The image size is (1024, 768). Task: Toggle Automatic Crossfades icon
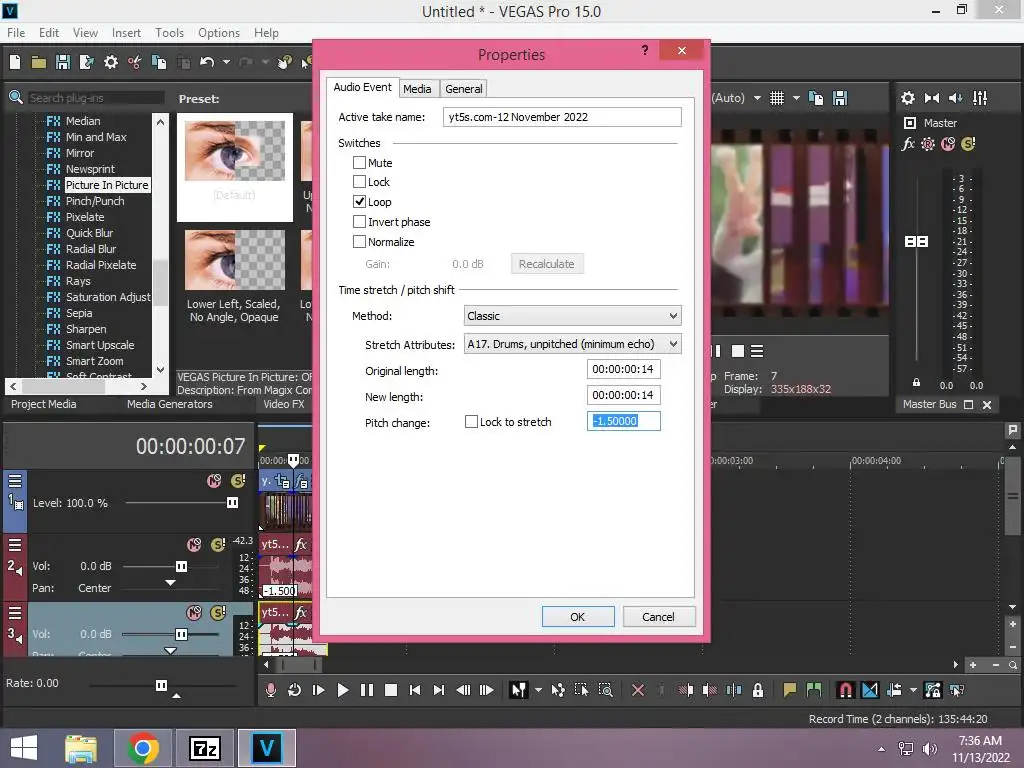pos(870,690)
